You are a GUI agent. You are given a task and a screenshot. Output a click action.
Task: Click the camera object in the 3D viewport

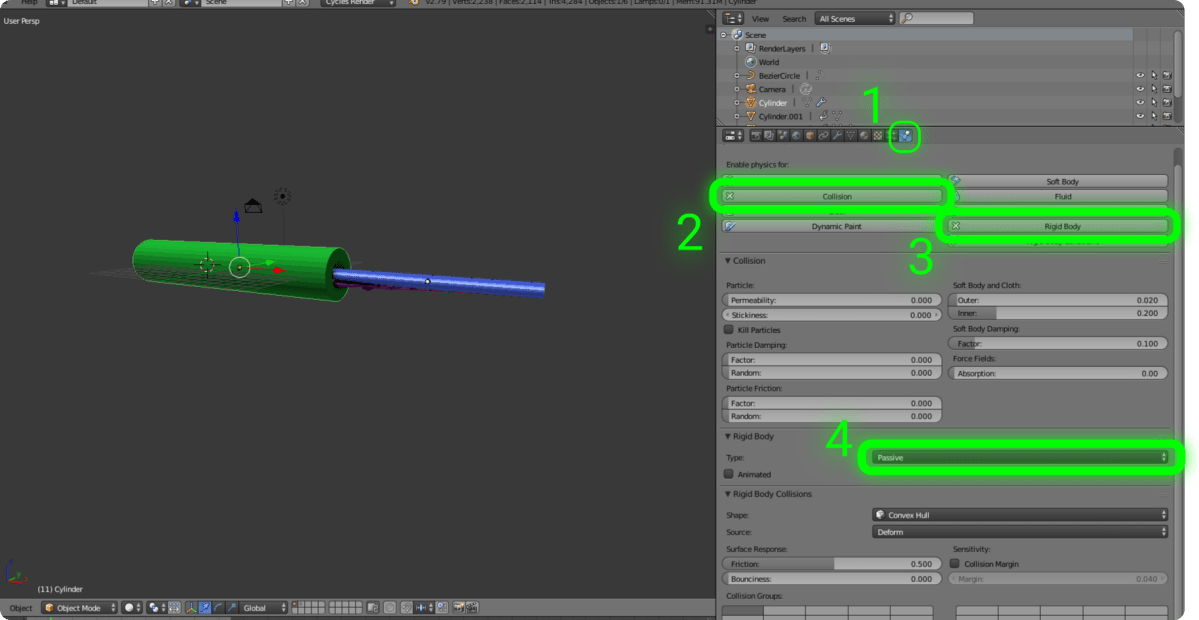tap(253, 206)
